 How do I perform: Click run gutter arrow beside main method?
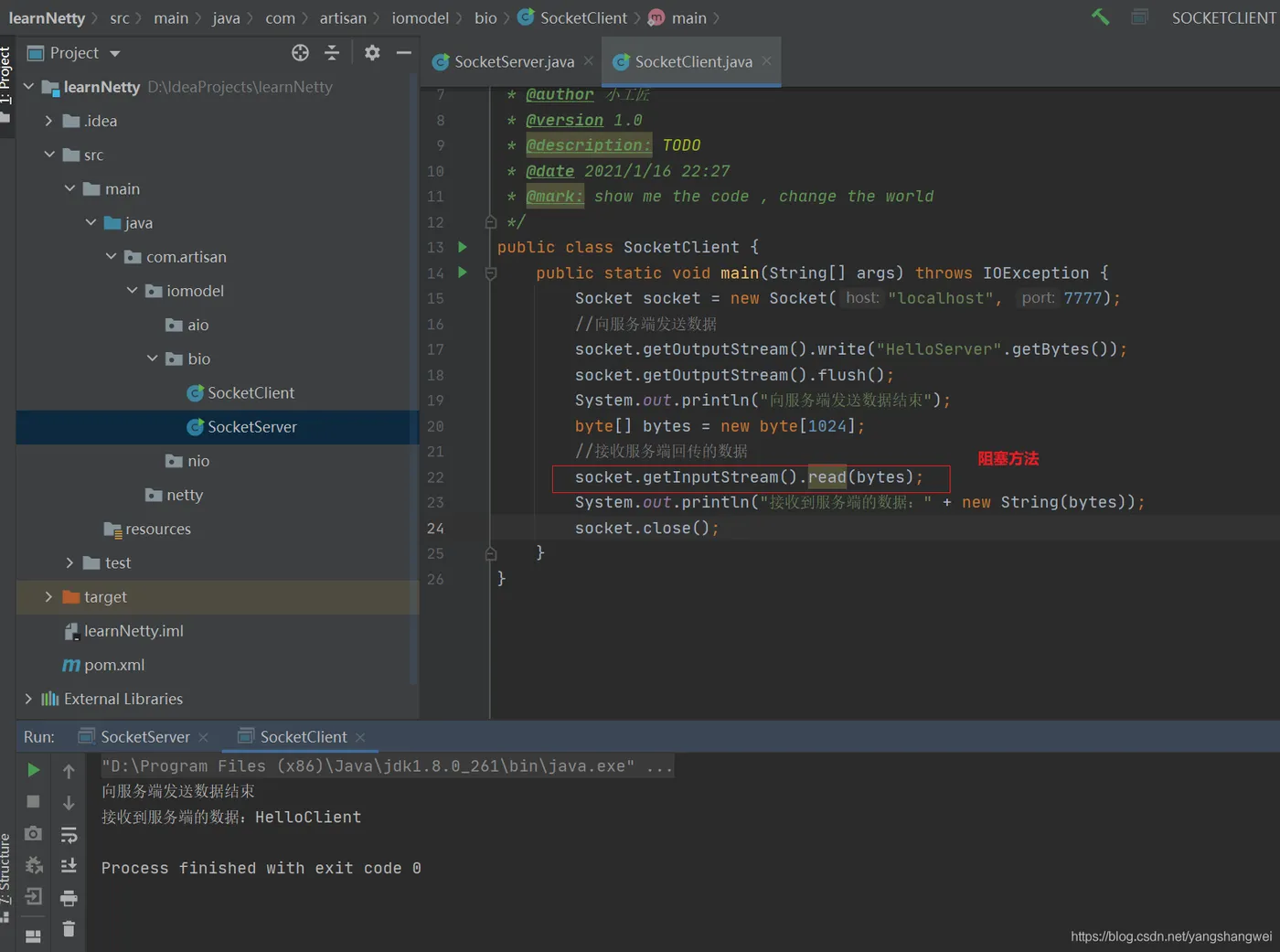[x=463, y=273]
